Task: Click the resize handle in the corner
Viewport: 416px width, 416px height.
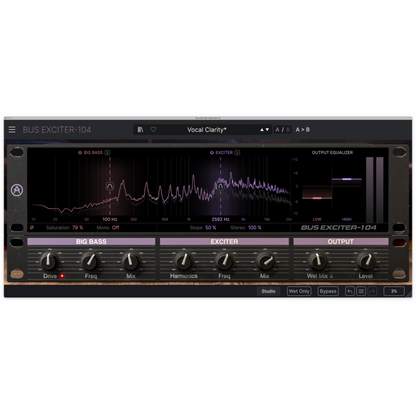Action: [409, 294]
